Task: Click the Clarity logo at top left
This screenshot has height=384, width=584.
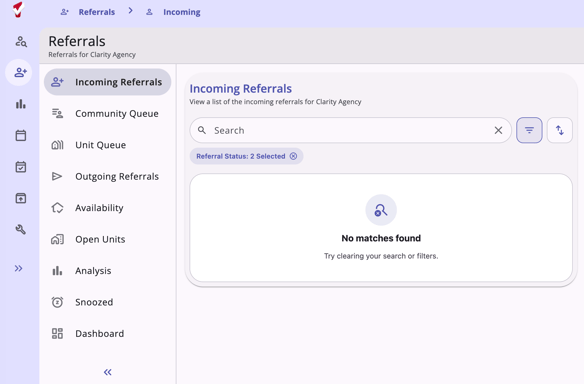Action: pyautogui.click(x=18, y=10)
